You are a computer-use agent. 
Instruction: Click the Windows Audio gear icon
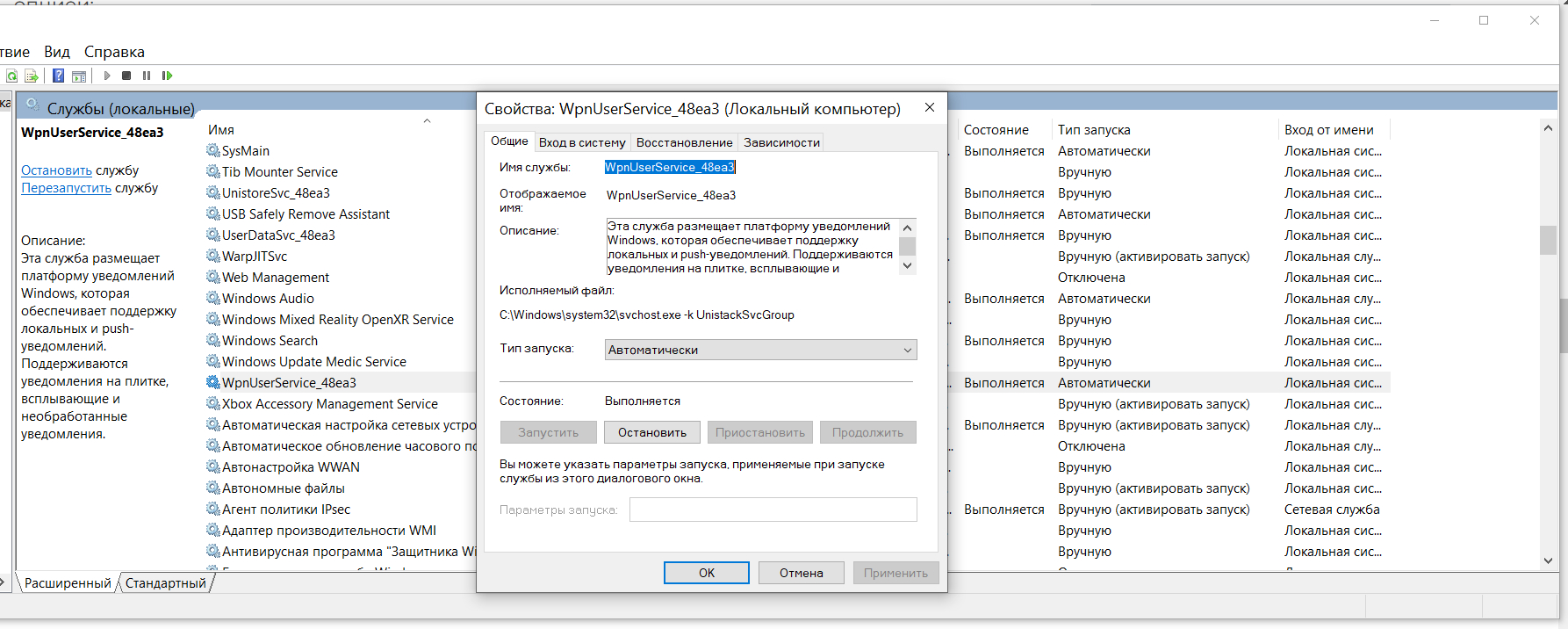pyautogui.click(x=213, y=298)
